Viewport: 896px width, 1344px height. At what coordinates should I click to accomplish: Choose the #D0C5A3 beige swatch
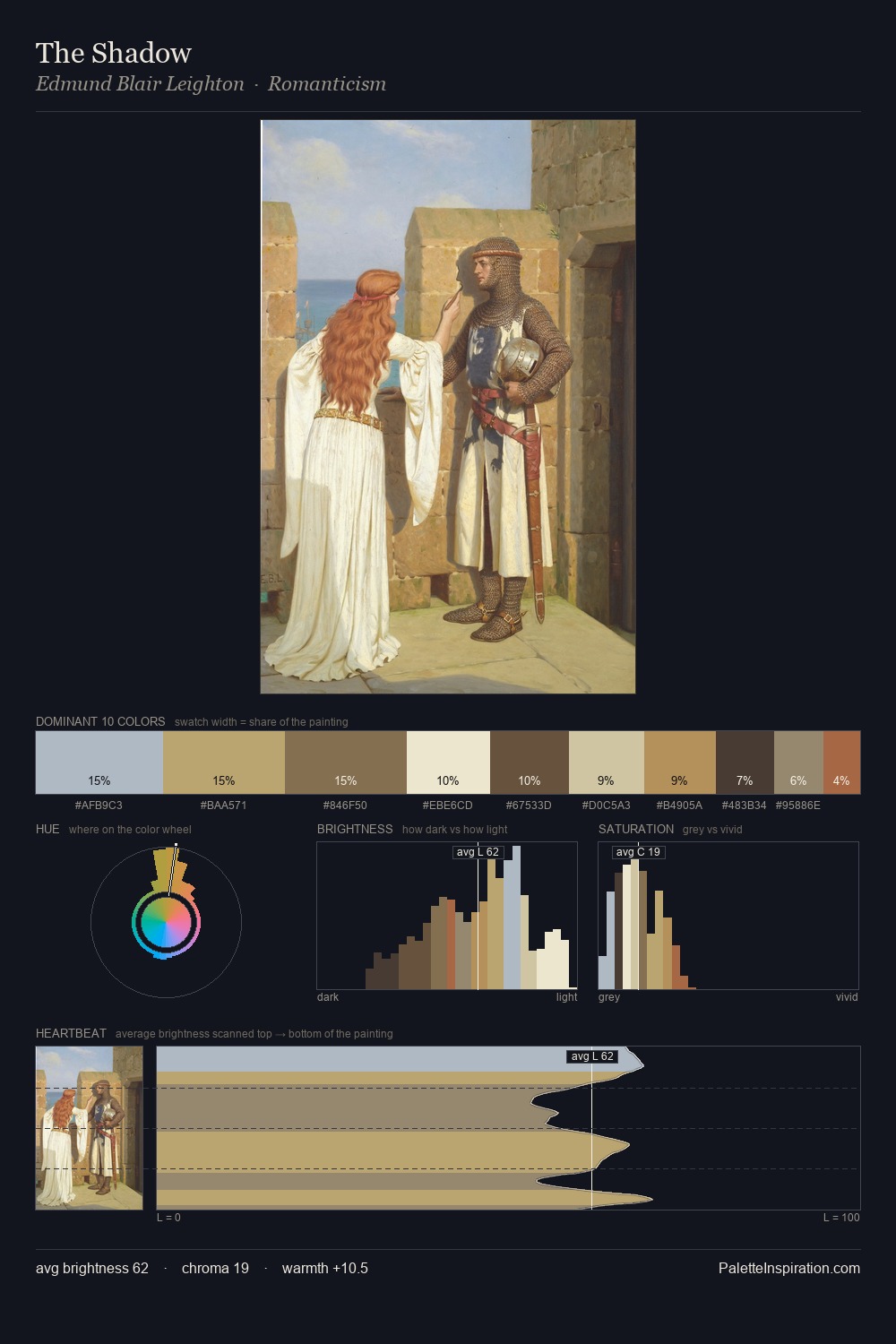point(607,762)
